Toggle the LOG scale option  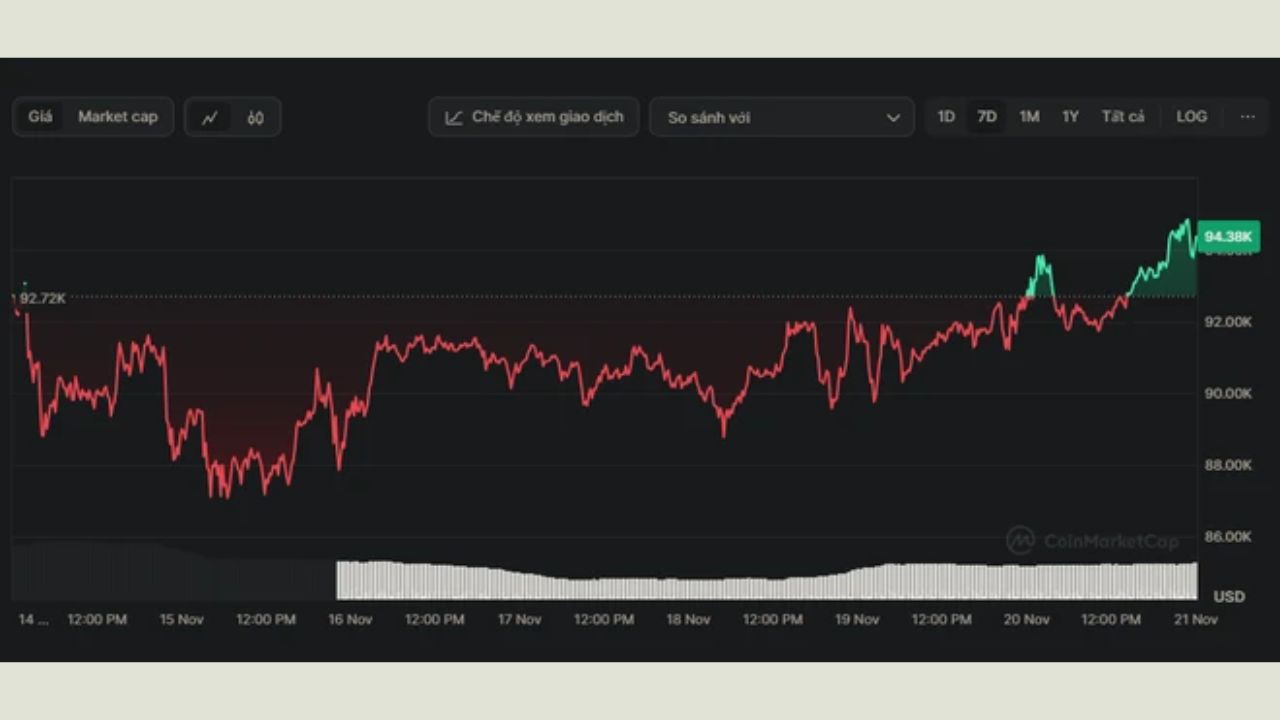(1191, 117)
